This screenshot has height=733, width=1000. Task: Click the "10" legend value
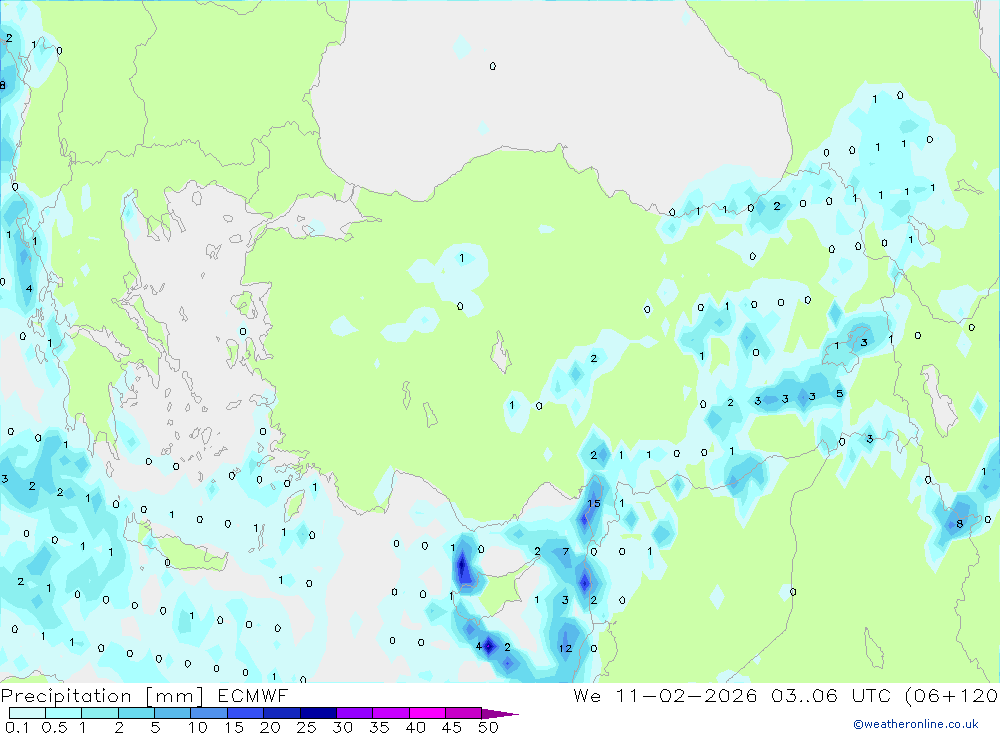pos(198,727)
